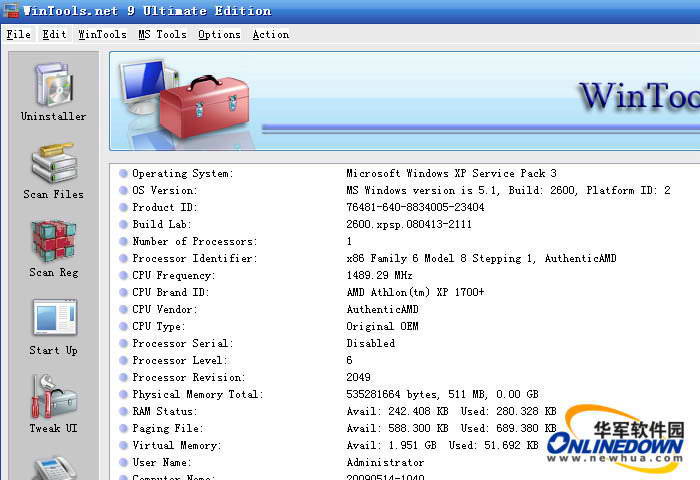Image resolution: width=700 pixels, height=480 pixels.
Task: Select the Paging File label
Action: [167, 428]
